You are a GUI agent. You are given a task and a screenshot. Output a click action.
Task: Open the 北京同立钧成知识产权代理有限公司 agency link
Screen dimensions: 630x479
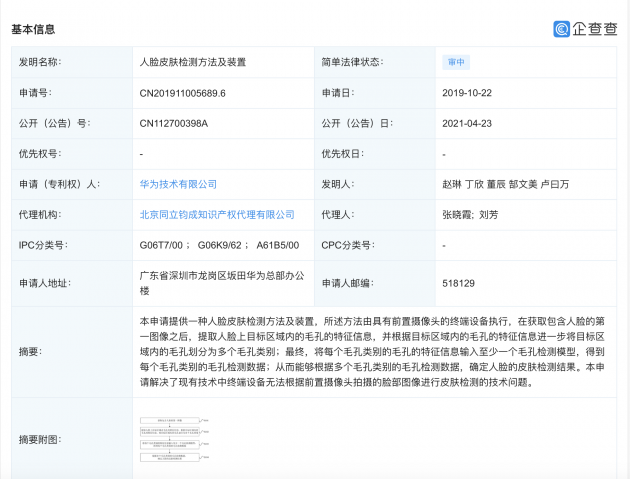[x=217, y=215]
